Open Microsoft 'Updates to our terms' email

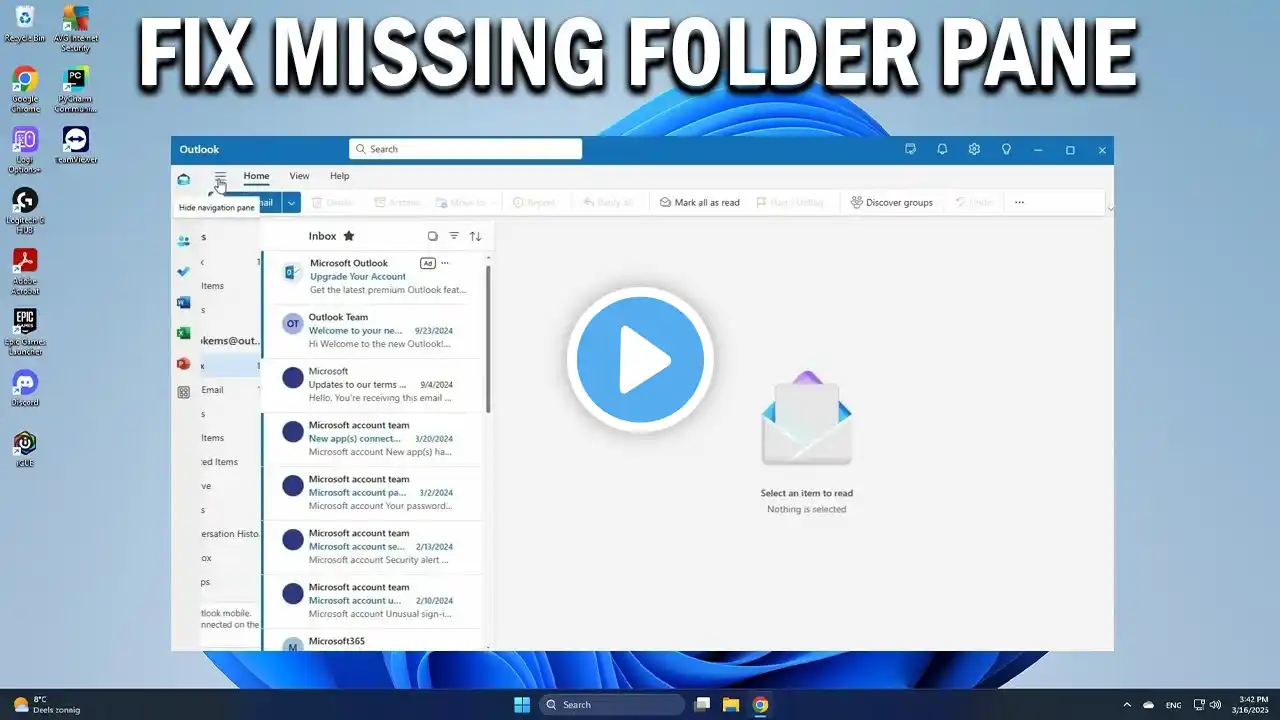[372, 385]
